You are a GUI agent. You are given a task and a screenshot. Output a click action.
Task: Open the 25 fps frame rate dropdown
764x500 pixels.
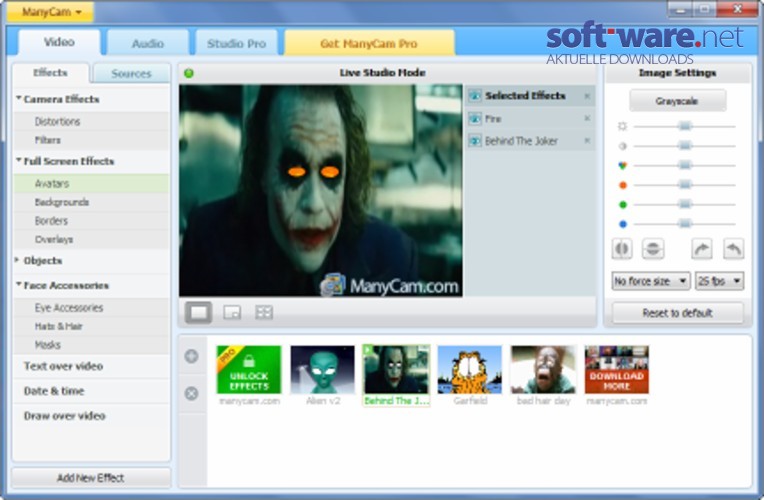719,281
